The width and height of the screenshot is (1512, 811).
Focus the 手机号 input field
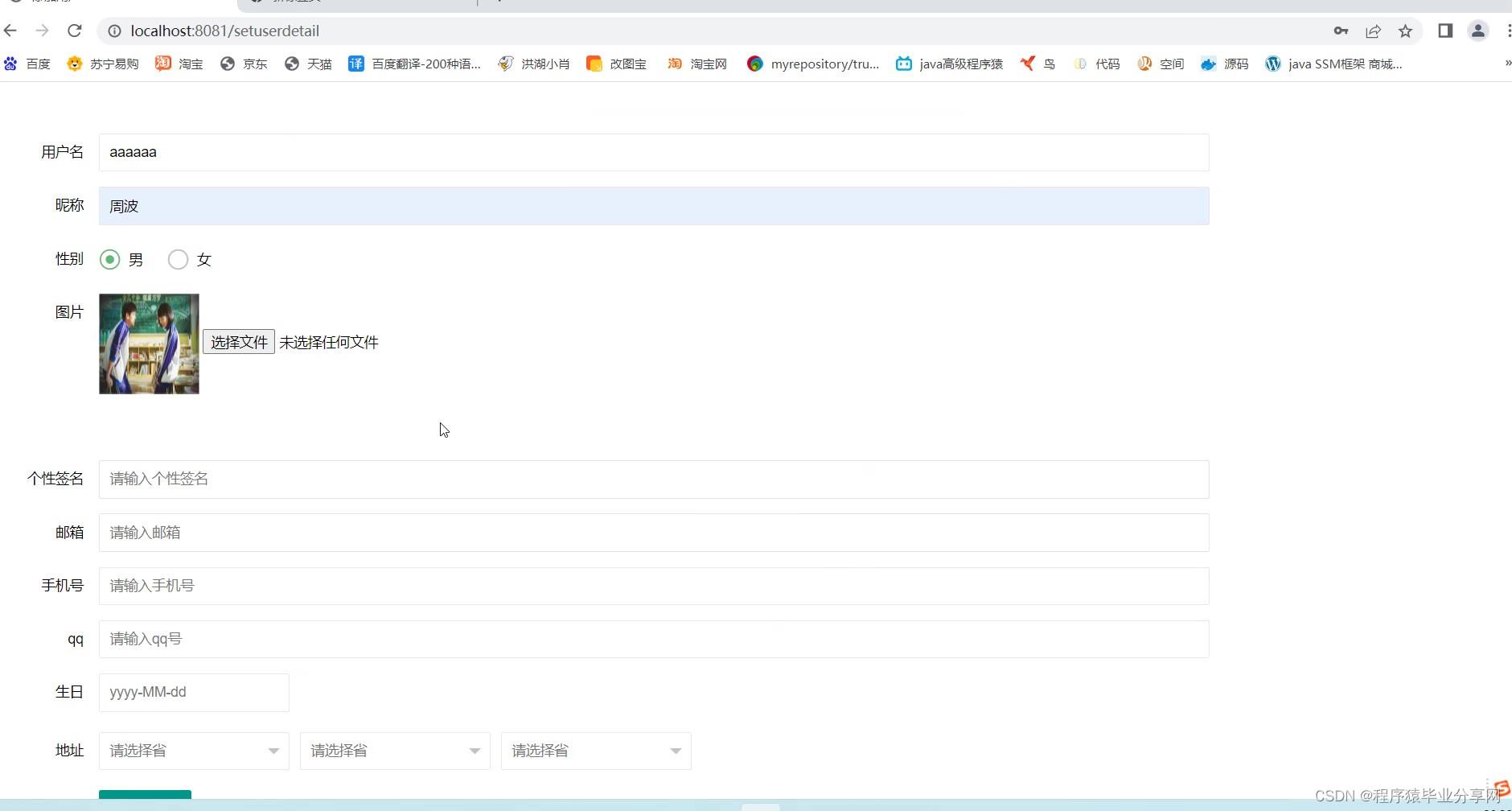click(654, 586)
